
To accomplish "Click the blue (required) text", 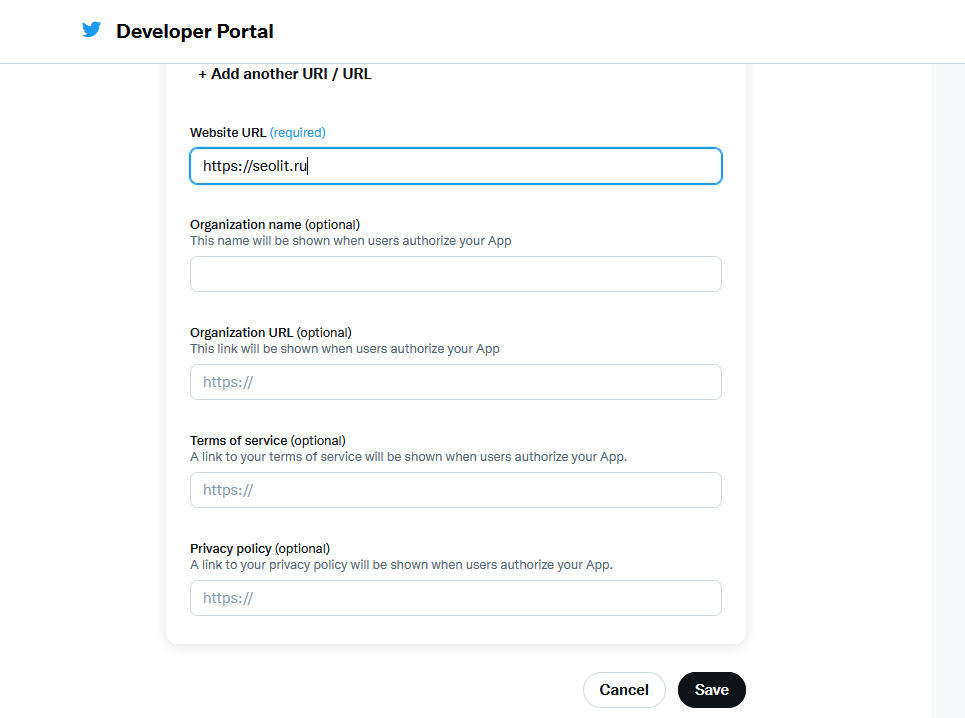I will point(298,132).
